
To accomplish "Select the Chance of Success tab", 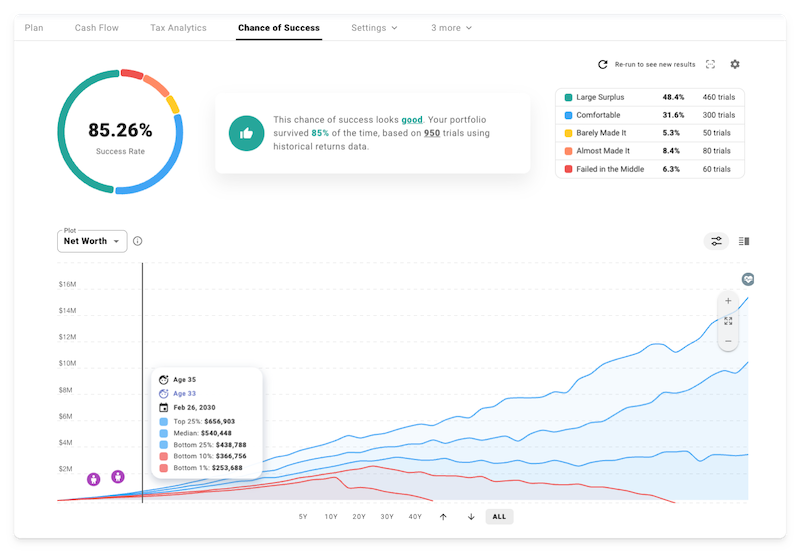I will point(279,28).
